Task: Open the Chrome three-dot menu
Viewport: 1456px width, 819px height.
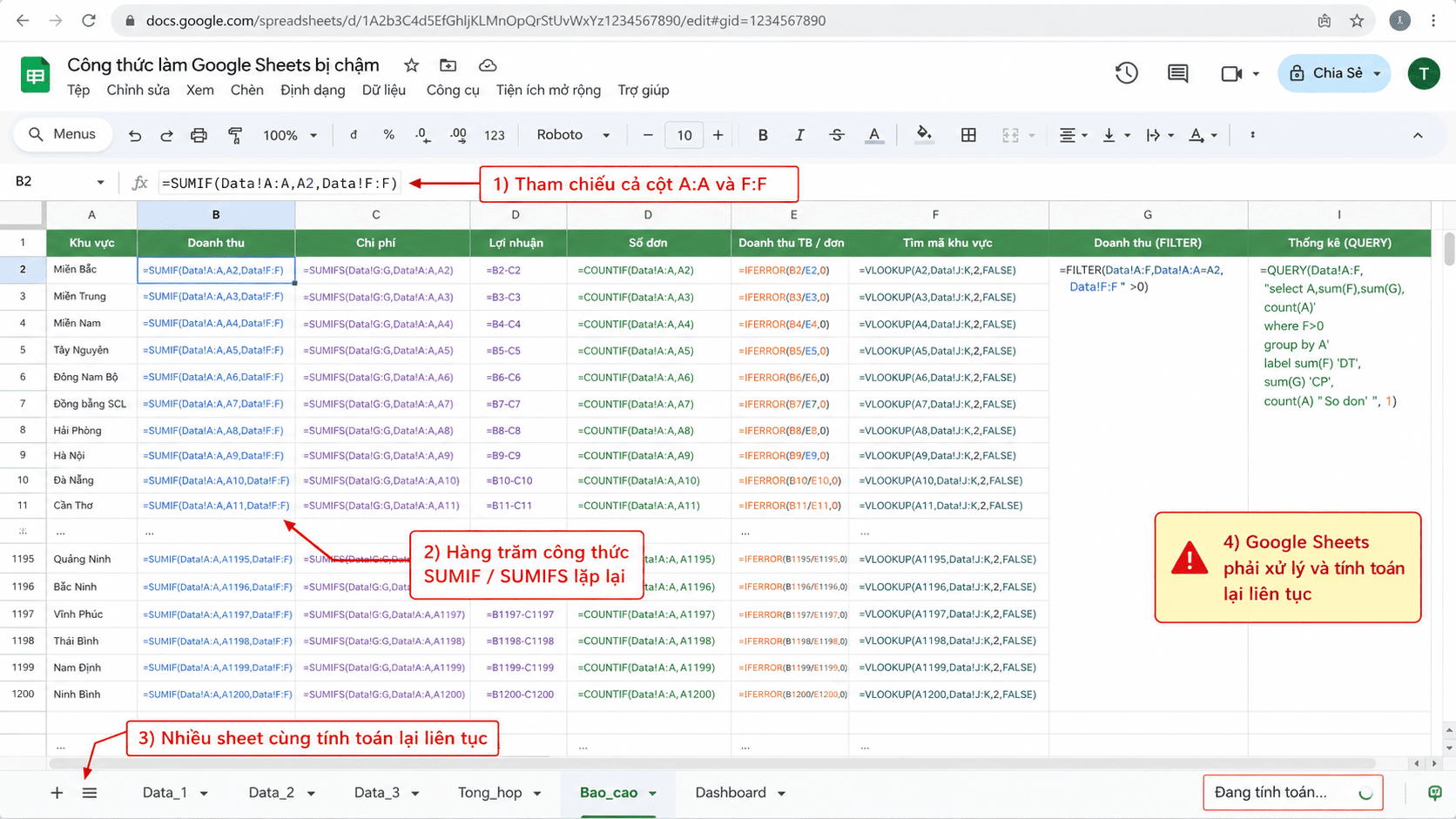Action: click(1433, 21)
